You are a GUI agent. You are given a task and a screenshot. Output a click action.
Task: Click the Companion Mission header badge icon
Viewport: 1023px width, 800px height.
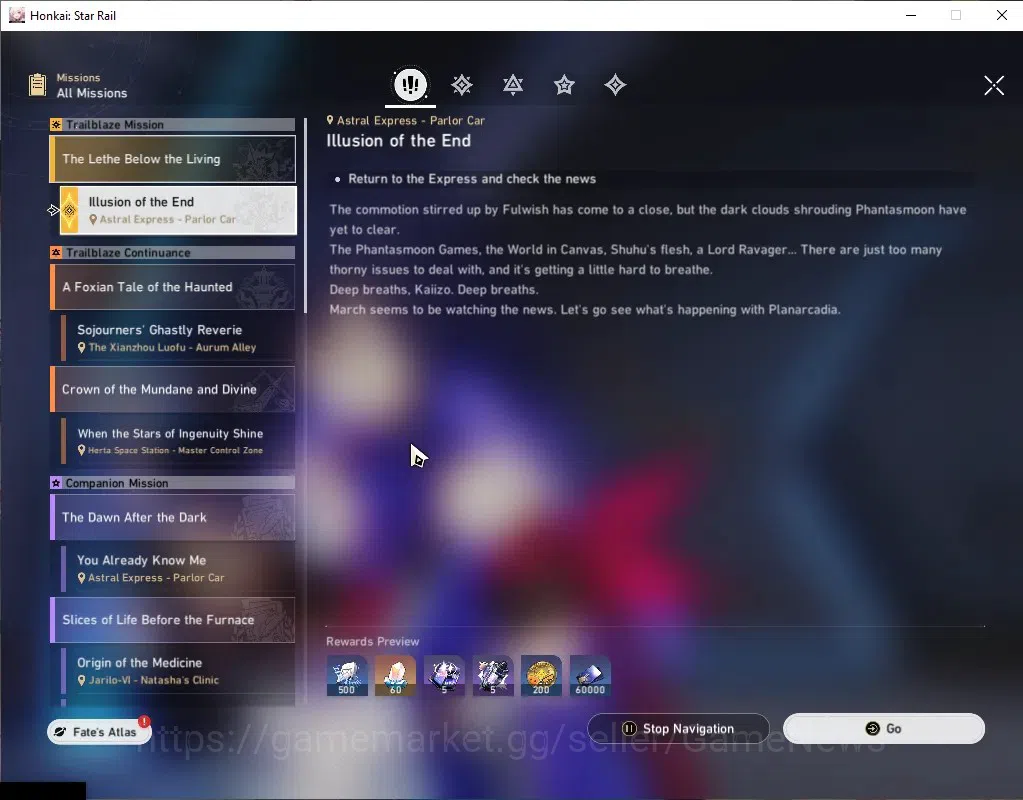[x=57, y=483]
